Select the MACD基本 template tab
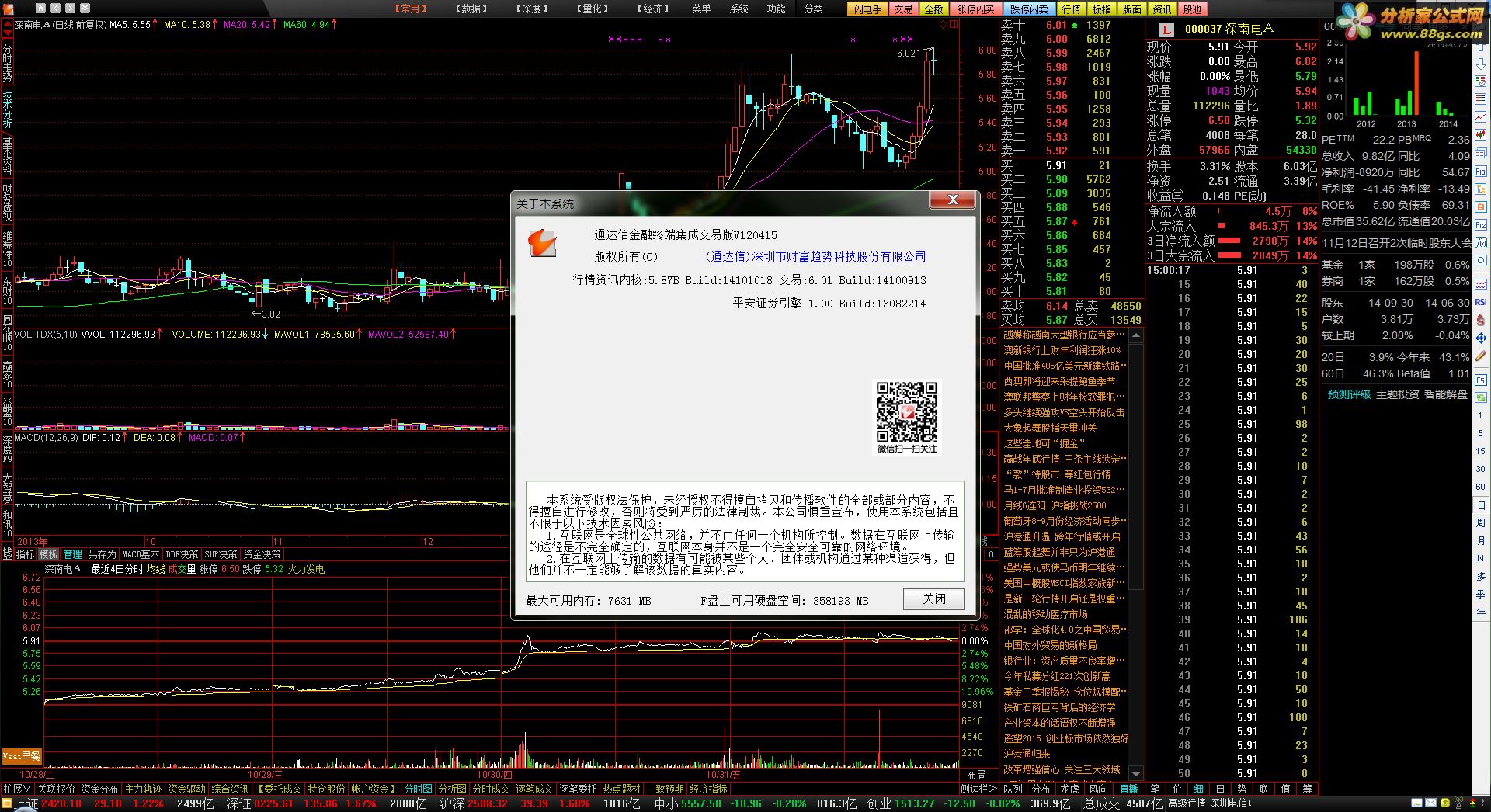The width and height of the screenshot is (1491, 812). [x=141, y=554]
